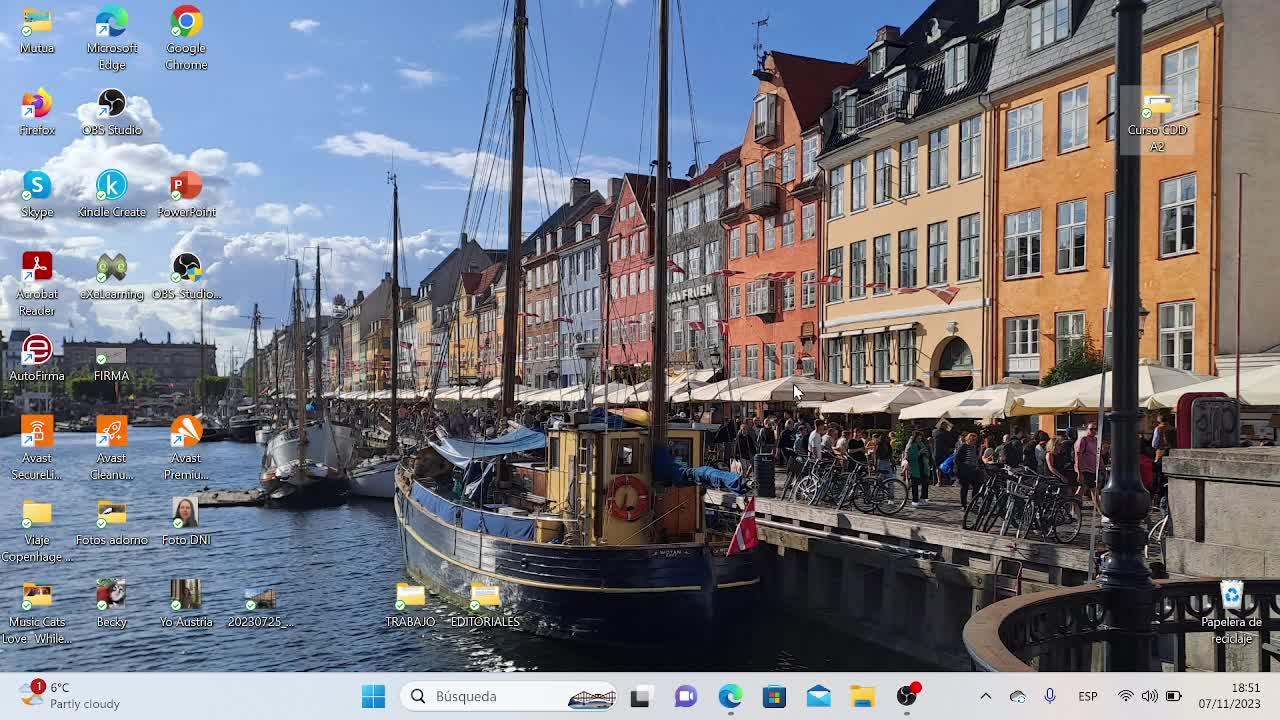
Task: Select the Acrobat Reader shortcut
Action: tap(37, 270)
